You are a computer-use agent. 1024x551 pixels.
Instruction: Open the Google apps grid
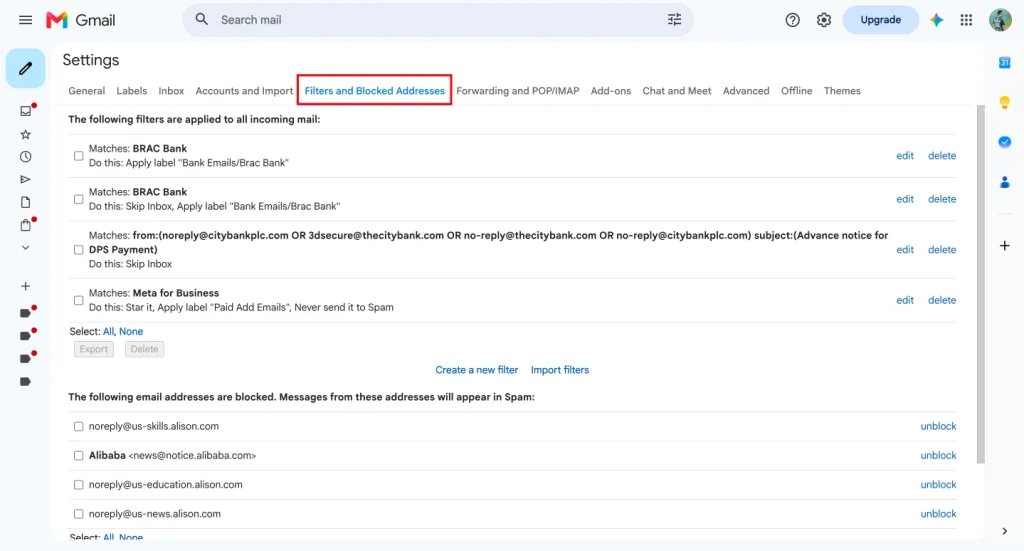pos(966,20)
